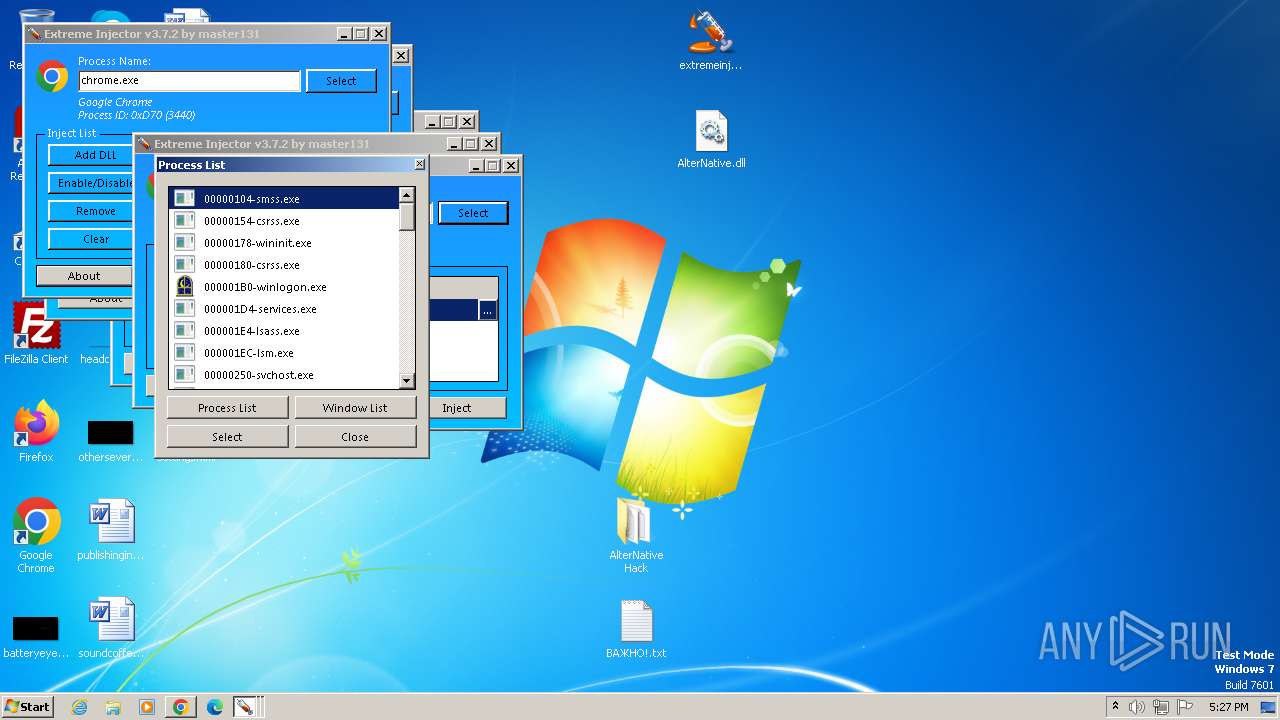The height and width of the screenshot is (720, 1280).
Task: Open the Action Center flag icon
Action: click(1185, 707)
